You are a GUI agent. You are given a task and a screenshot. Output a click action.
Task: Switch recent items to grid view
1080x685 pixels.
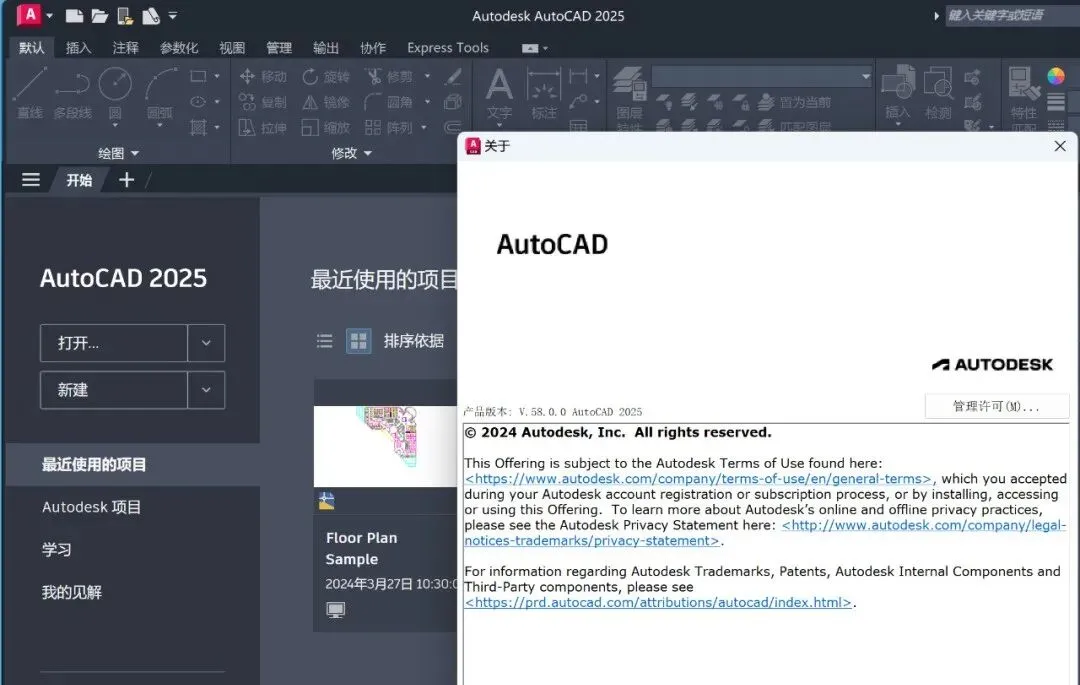coord(358,341)
